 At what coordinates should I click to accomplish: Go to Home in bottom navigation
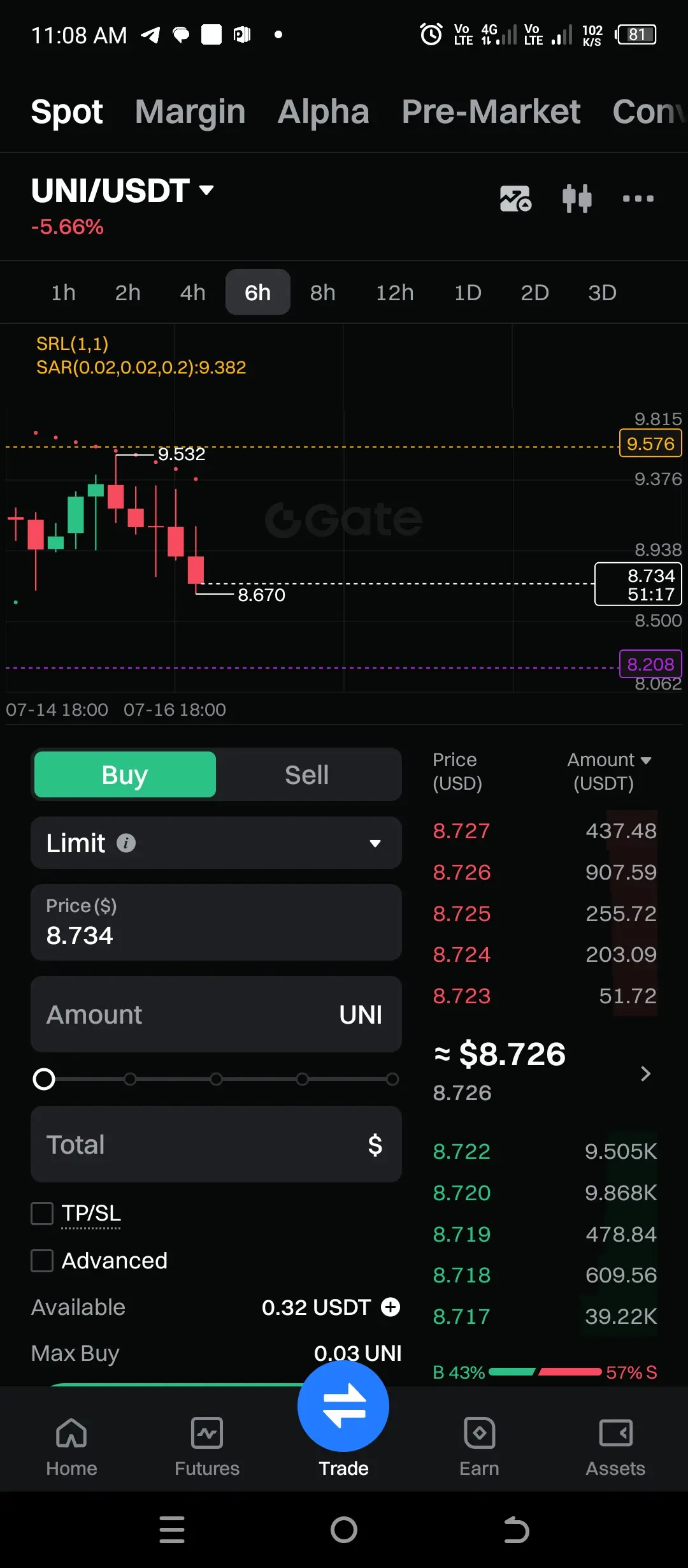[x=71, y=1447]
